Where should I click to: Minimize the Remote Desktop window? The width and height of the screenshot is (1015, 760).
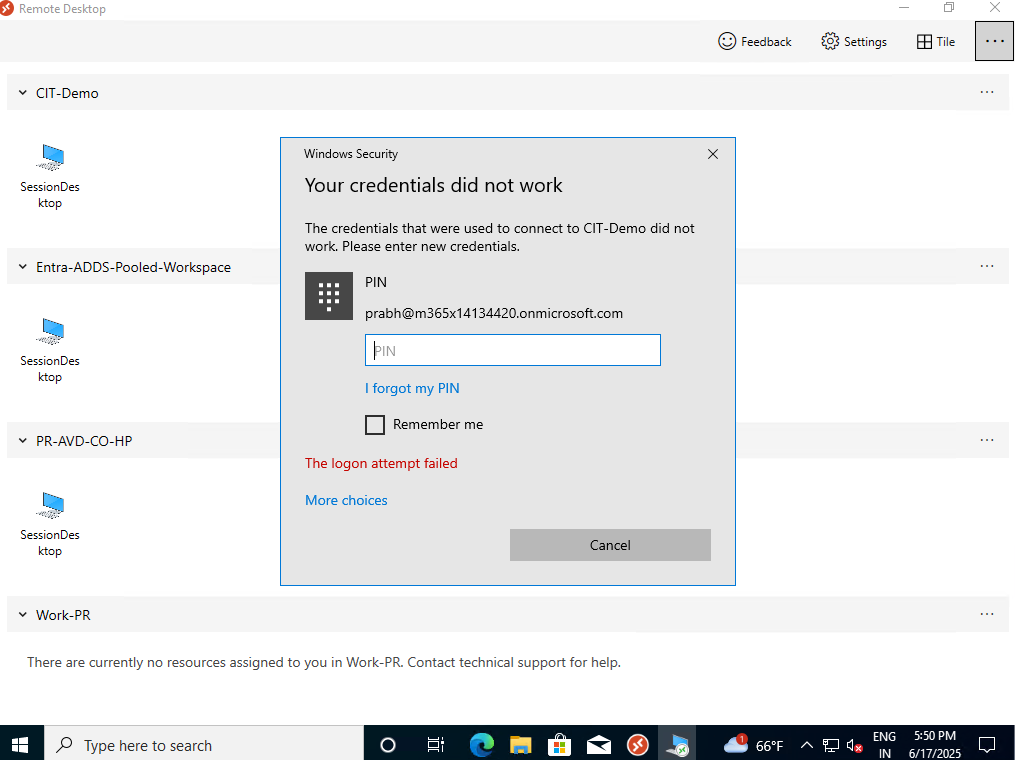click(904, 8)
